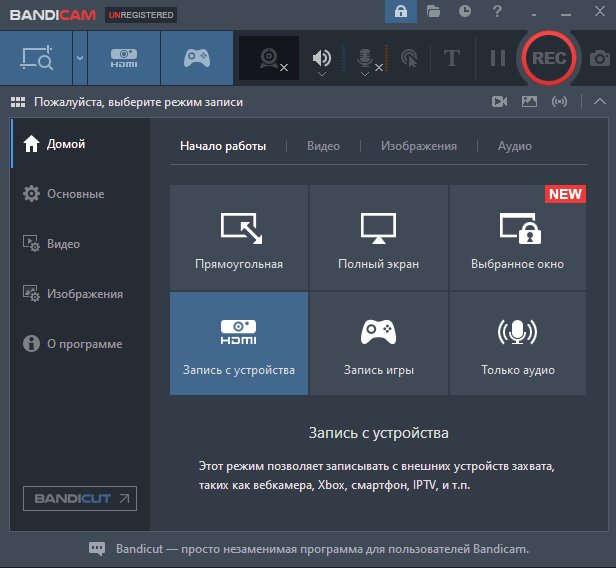Click 'Пожалуйста, выберите режим записи' text

point(138,102)
